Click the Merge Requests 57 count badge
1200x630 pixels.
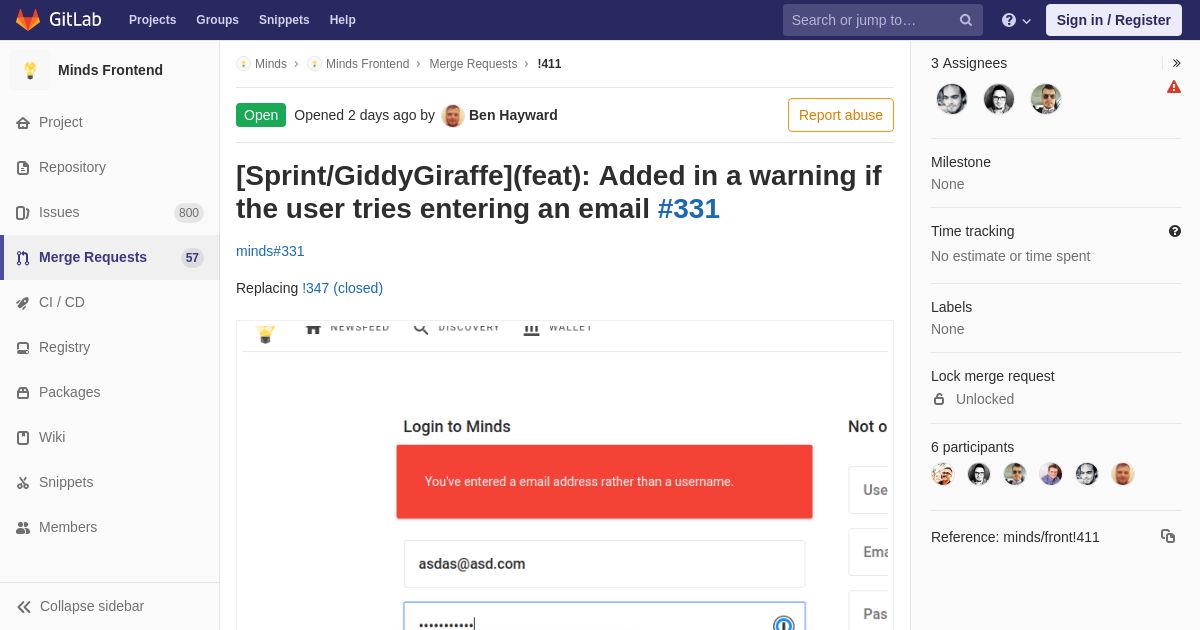[192, 258]
